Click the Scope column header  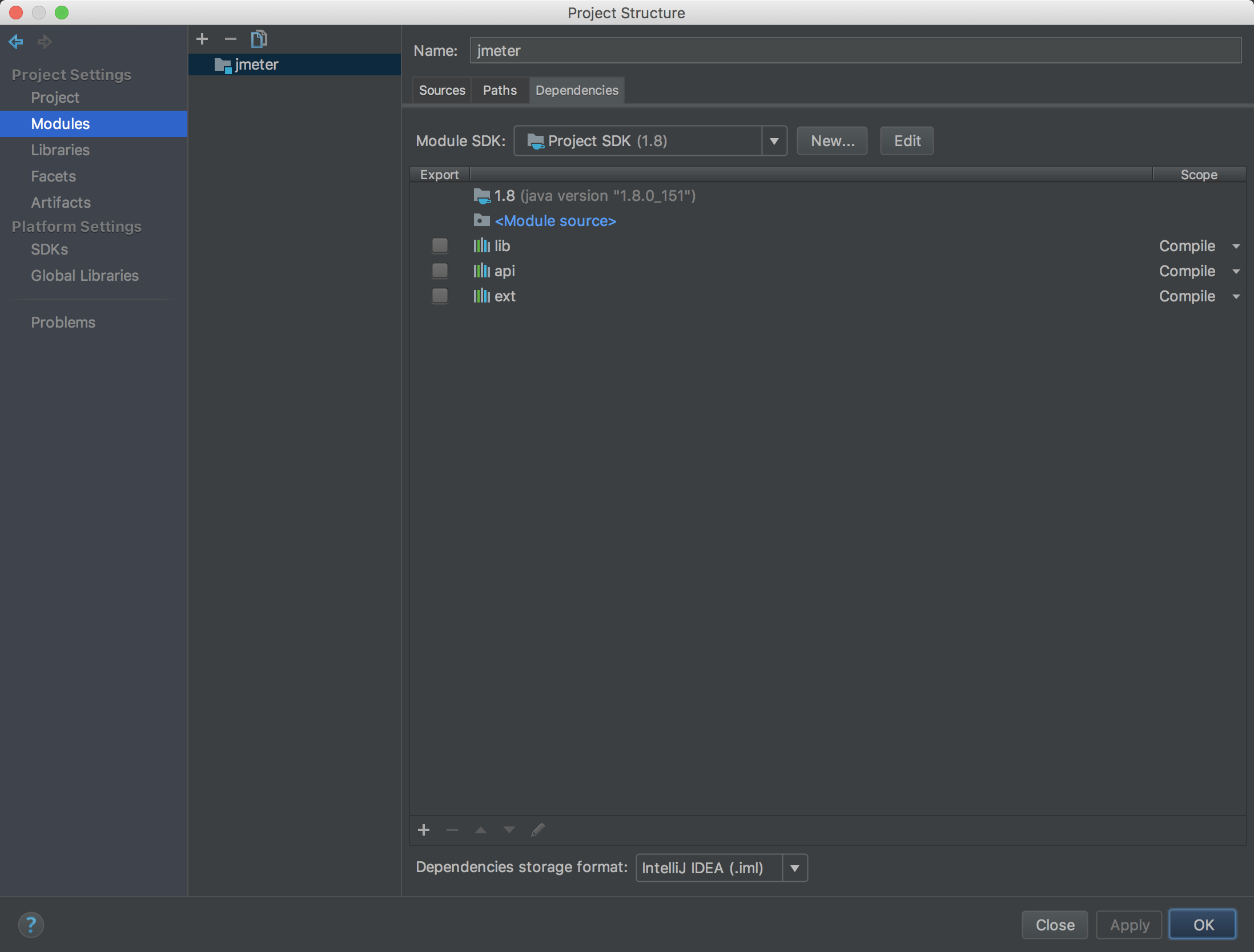click(1199, 175)
